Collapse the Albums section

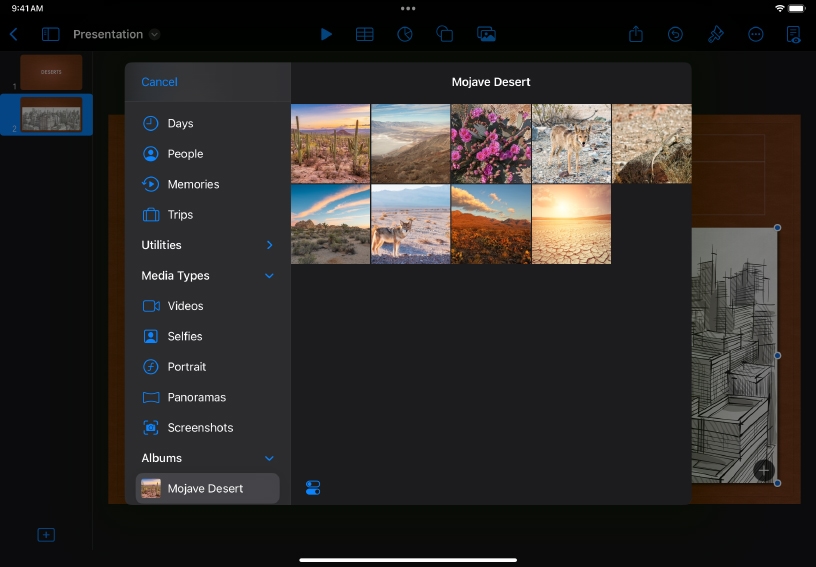[x=269, y=458]
